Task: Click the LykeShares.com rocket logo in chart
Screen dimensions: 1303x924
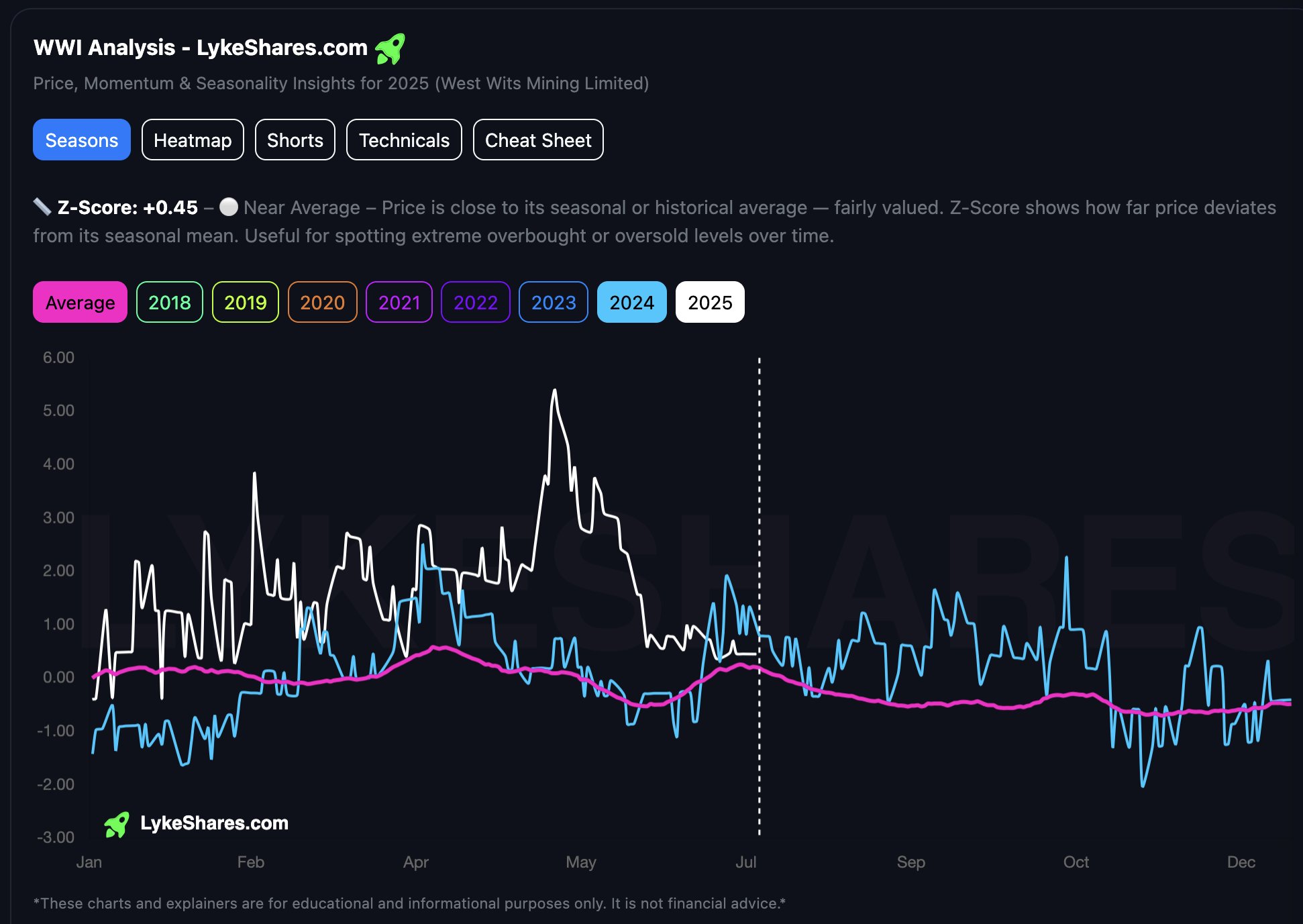Action: coord(117,824)
